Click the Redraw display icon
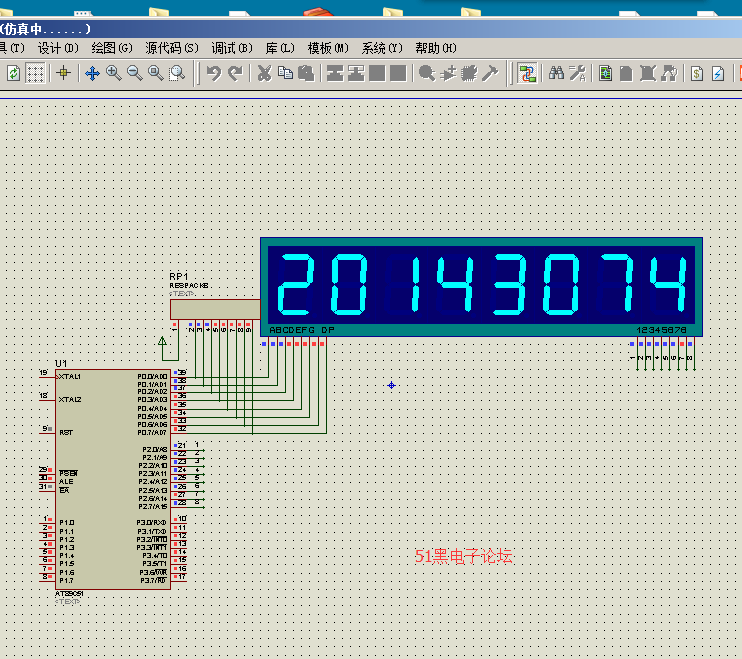Viewport: 742px width, 659px height. click(14, 73)
